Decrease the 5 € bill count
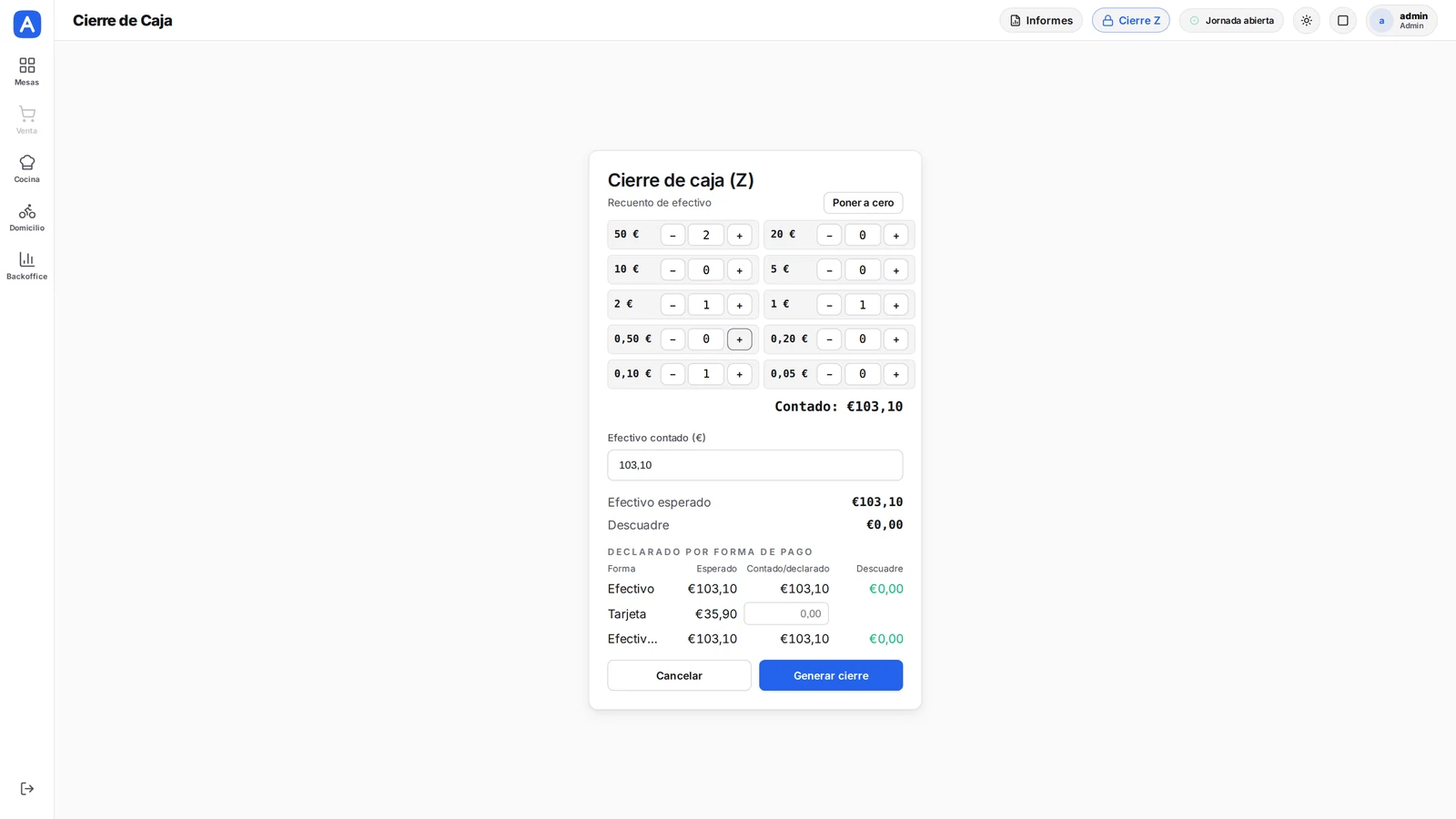1456x819 pixels. pos(829,270)
